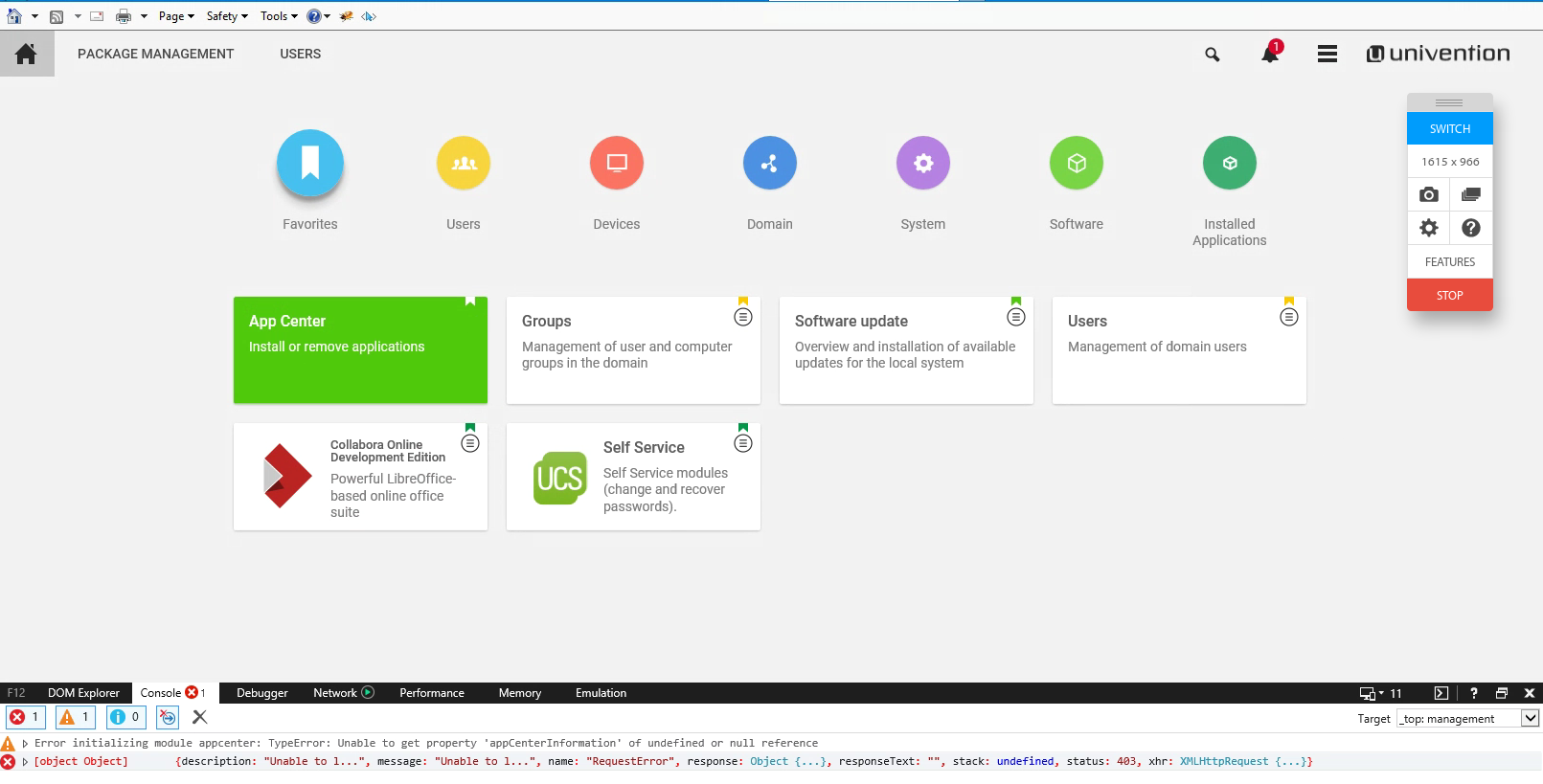Expand the appcenter TypeError warning entry

click(26, 744)
